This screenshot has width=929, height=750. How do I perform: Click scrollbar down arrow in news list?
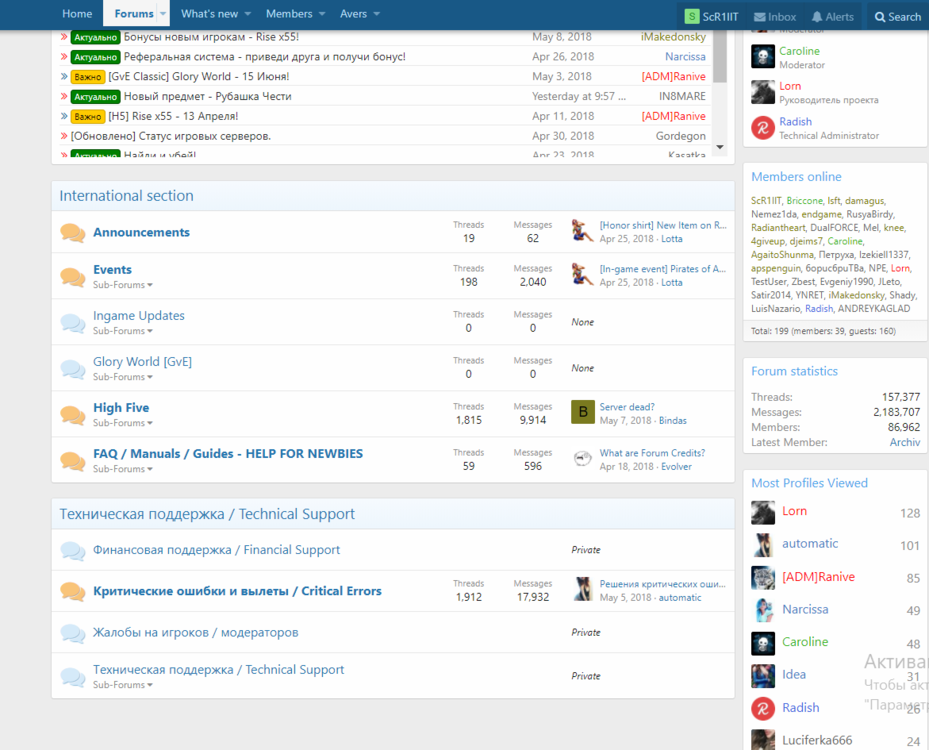[719, 147]
